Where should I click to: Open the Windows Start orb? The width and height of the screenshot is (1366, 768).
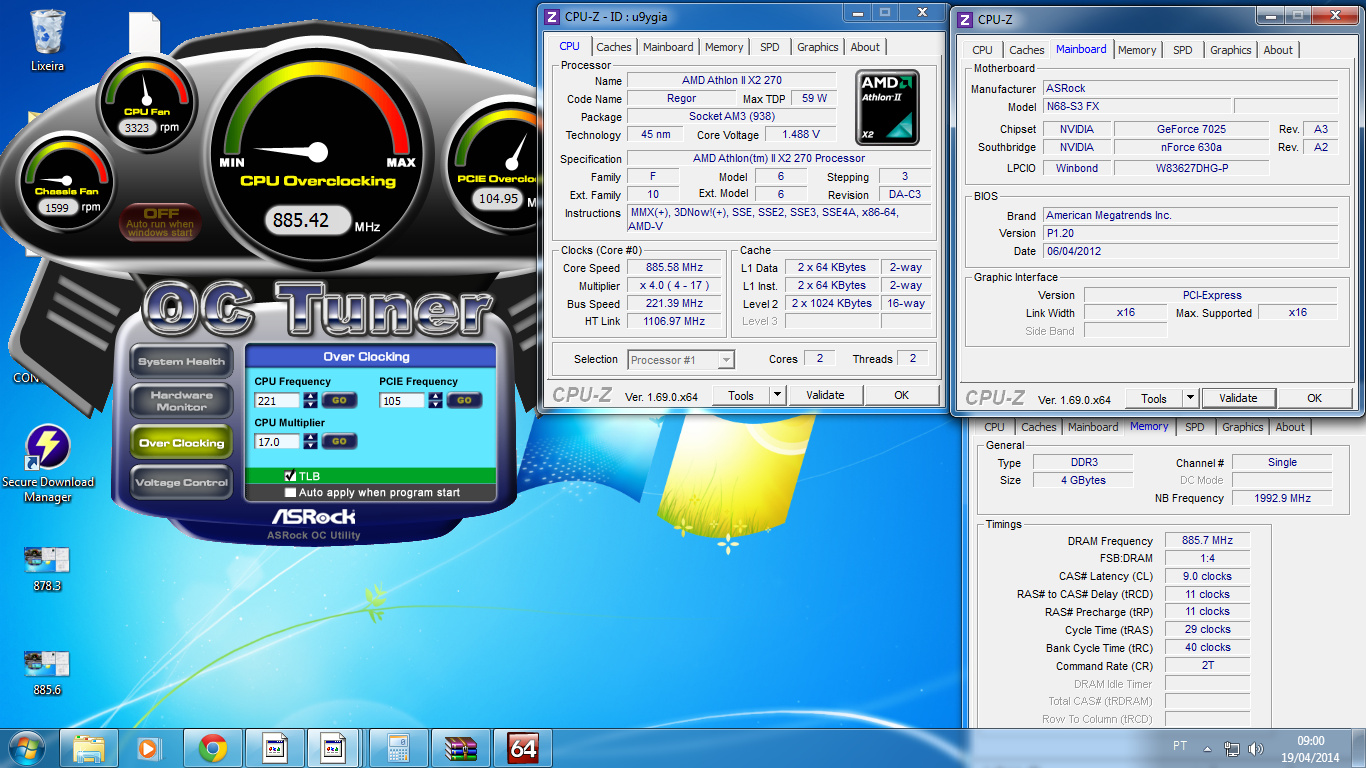point(26,748)
